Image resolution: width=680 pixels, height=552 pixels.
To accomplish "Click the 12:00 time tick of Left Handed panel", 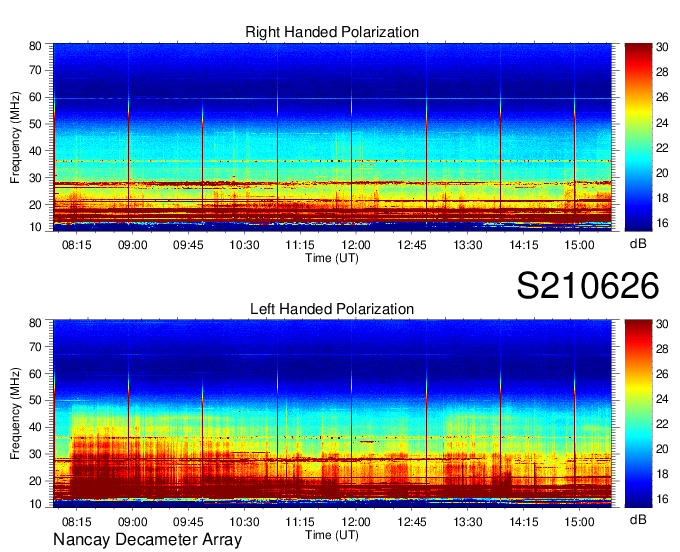I will (356, 522).
